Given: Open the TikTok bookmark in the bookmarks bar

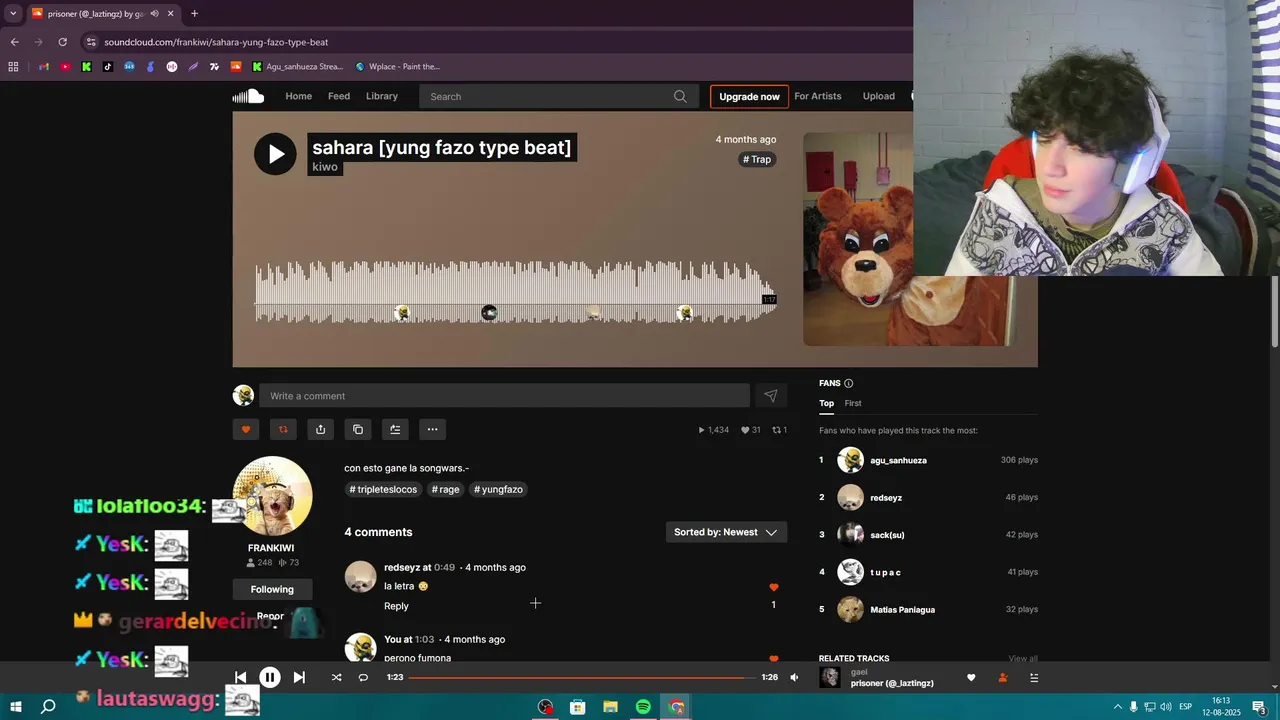Looking at the screenshot, I should coord(108,67).
